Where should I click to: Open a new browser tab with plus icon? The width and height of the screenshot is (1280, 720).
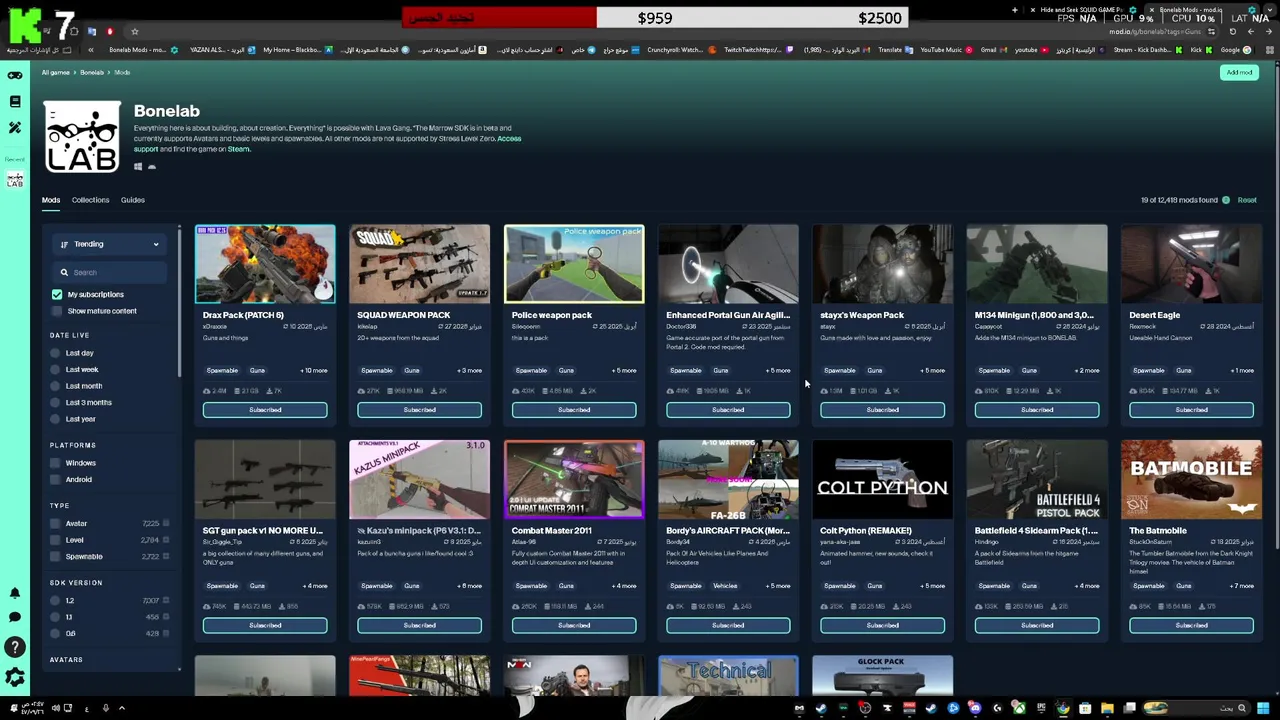(1014, 10)
